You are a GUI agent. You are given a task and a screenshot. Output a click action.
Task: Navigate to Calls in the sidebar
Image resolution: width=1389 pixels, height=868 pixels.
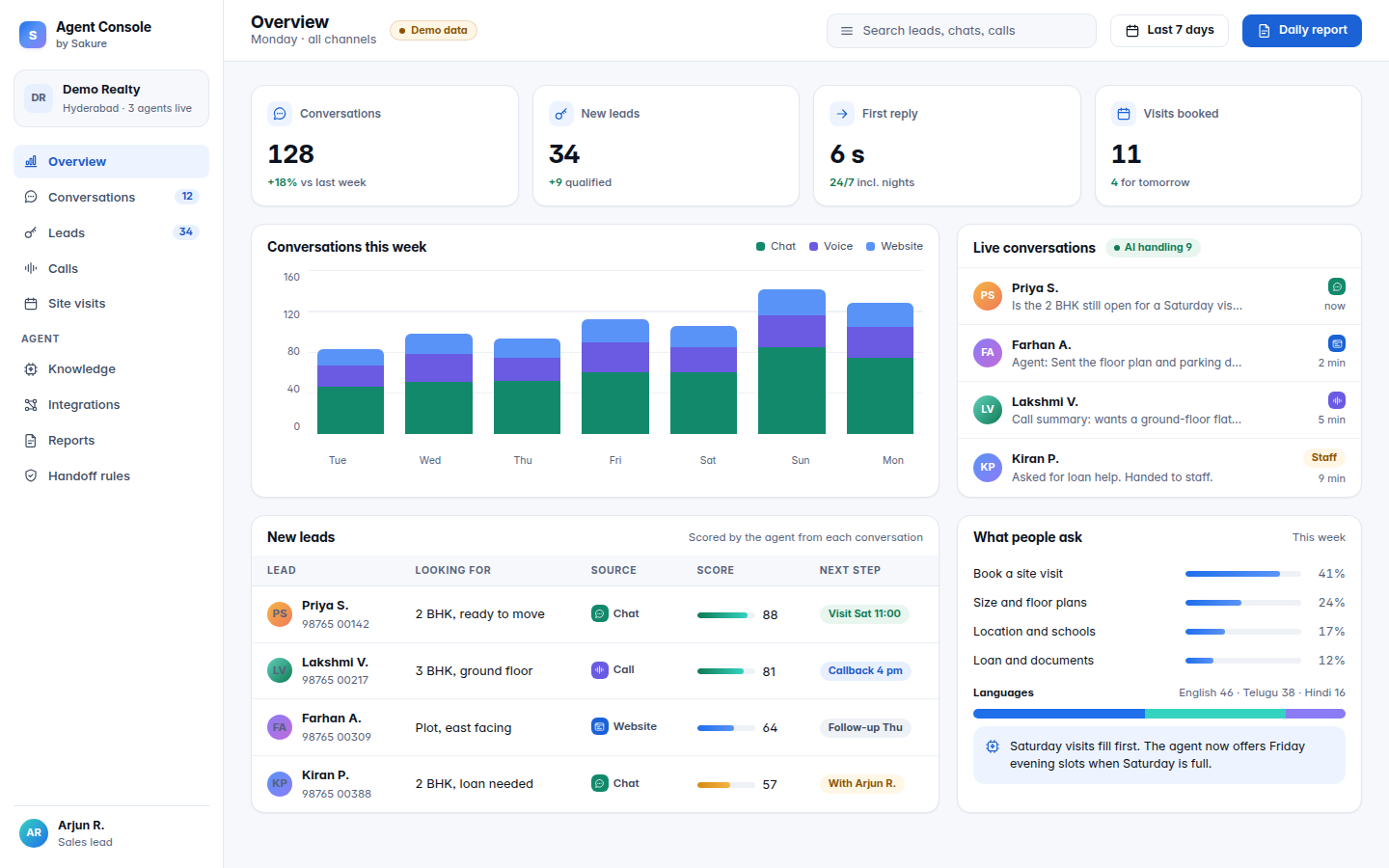point(111,268)
